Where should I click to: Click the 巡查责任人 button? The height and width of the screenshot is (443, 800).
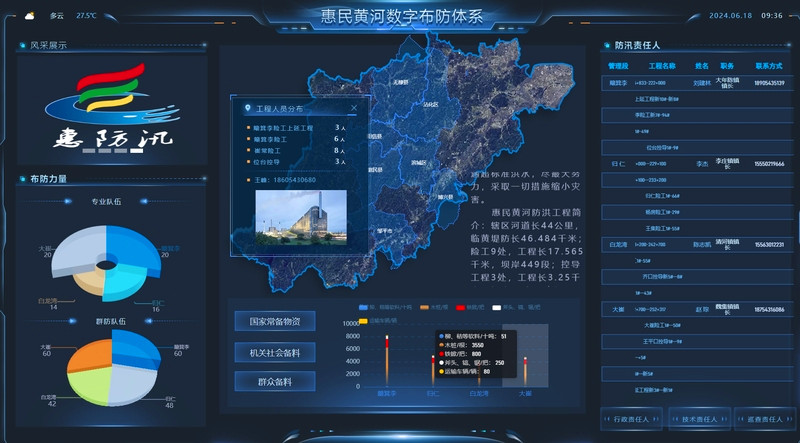click(764, 418)
